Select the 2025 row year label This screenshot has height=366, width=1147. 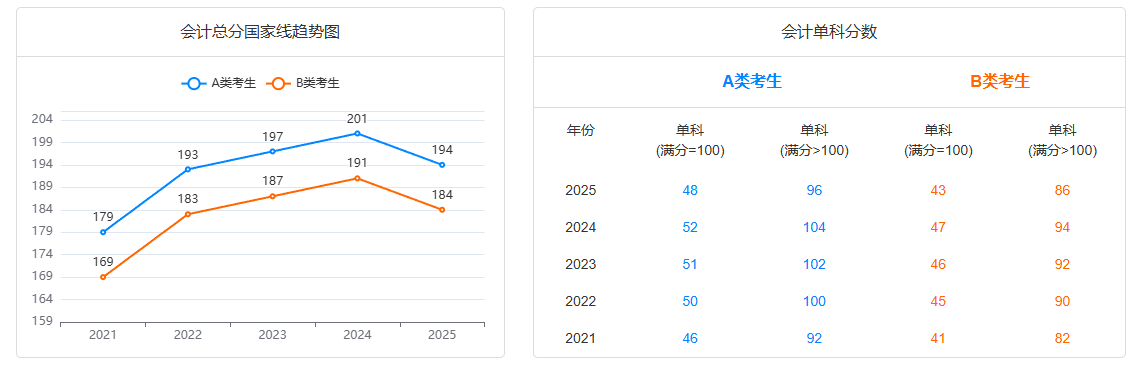[x=581, y=191]
